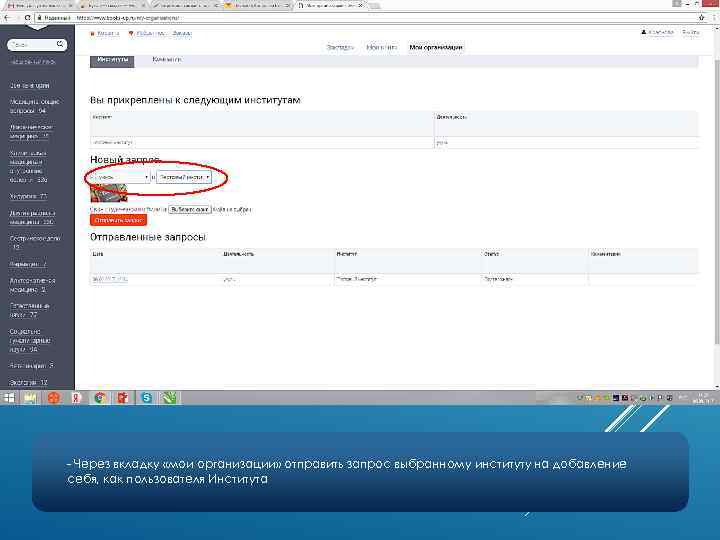Click the red Отправить запрос button
Image resolution: width=720 pixels, height=540 pixels.
click(x=118, y=220)
